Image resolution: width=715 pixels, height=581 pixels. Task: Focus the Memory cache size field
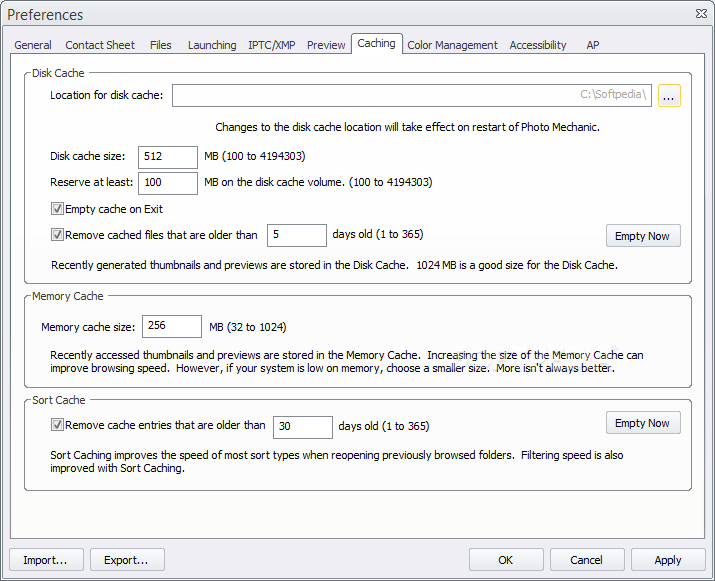(172, 327)
